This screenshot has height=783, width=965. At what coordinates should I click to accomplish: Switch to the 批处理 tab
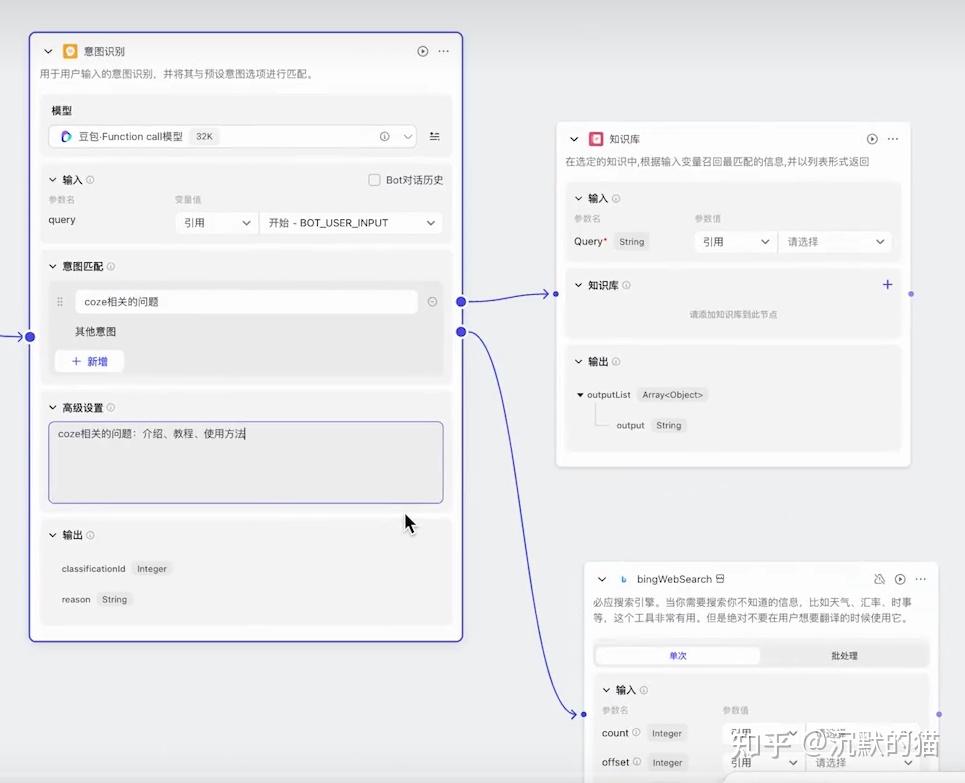click(x=844, y=656)
